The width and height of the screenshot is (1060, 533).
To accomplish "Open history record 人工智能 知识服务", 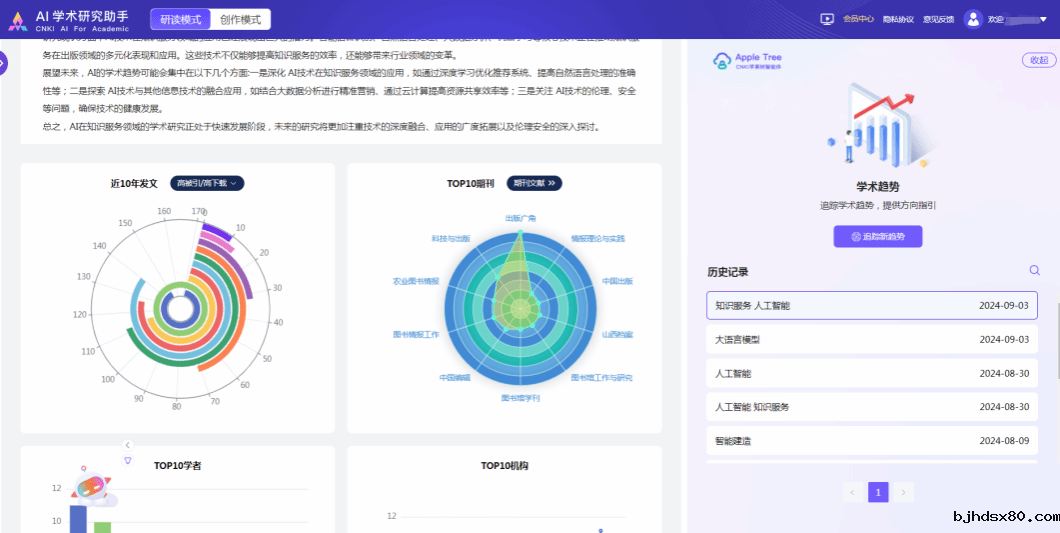I will pyautogui.click(x=871, y=407).
